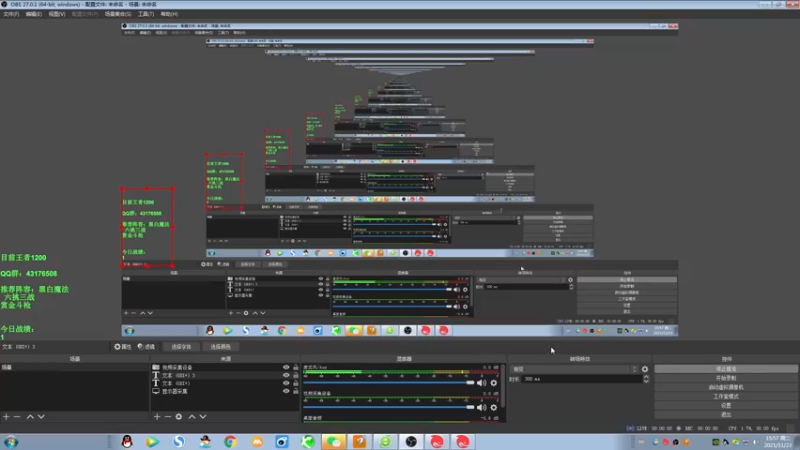
Task: Open 属性 for the selected source
Action: 122,347
